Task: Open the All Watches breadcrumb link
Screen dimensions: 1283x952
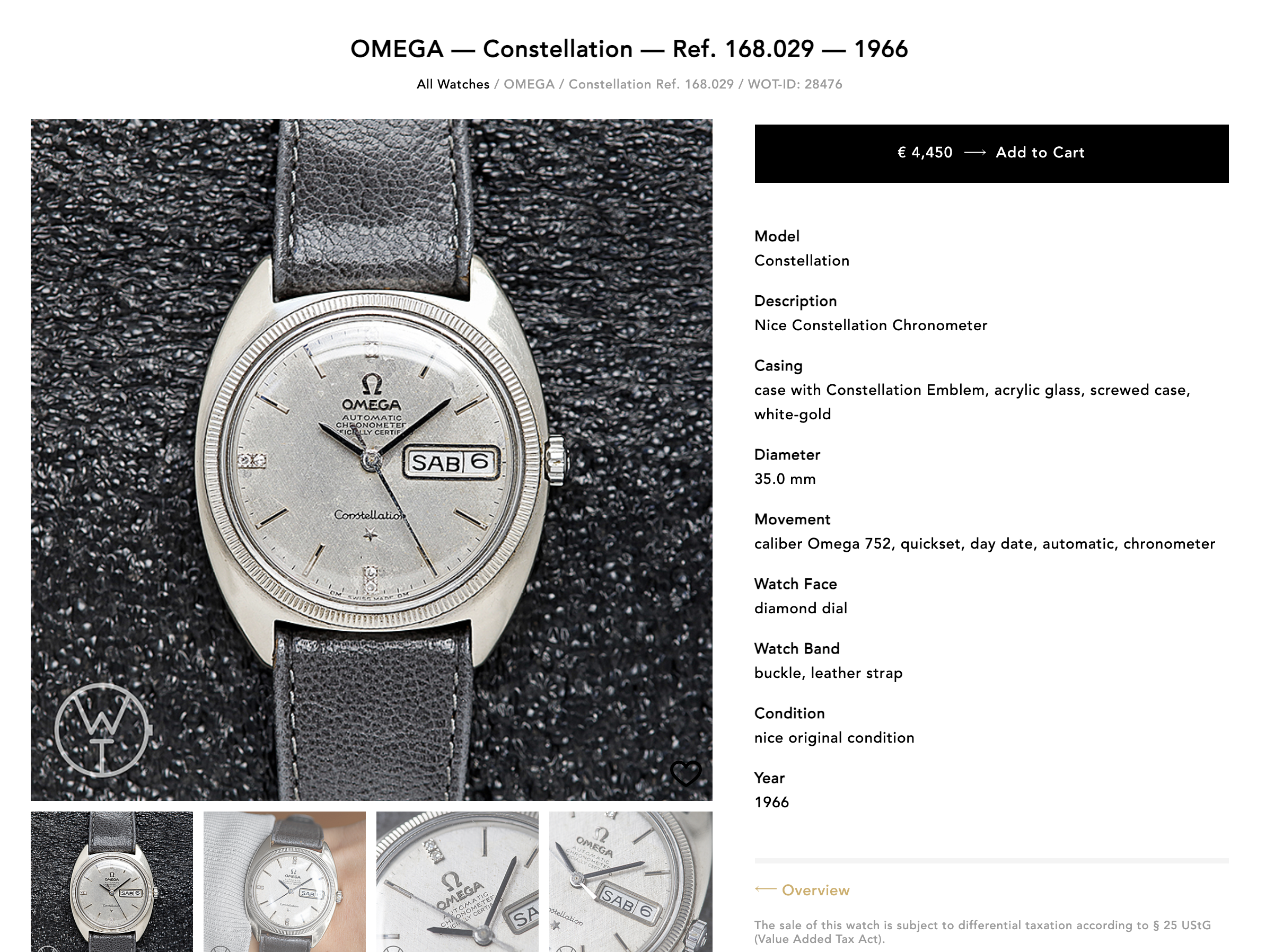Action: (x=452, y=84)
